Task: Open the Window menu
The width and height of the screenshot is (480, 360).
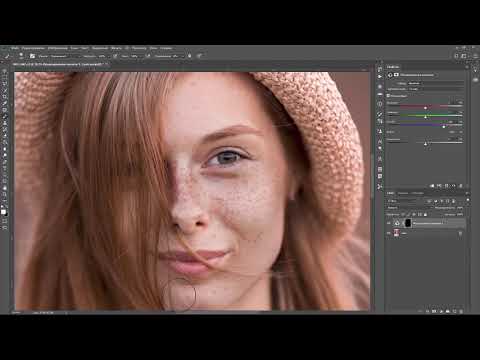Action: click(x=153, y=48)
